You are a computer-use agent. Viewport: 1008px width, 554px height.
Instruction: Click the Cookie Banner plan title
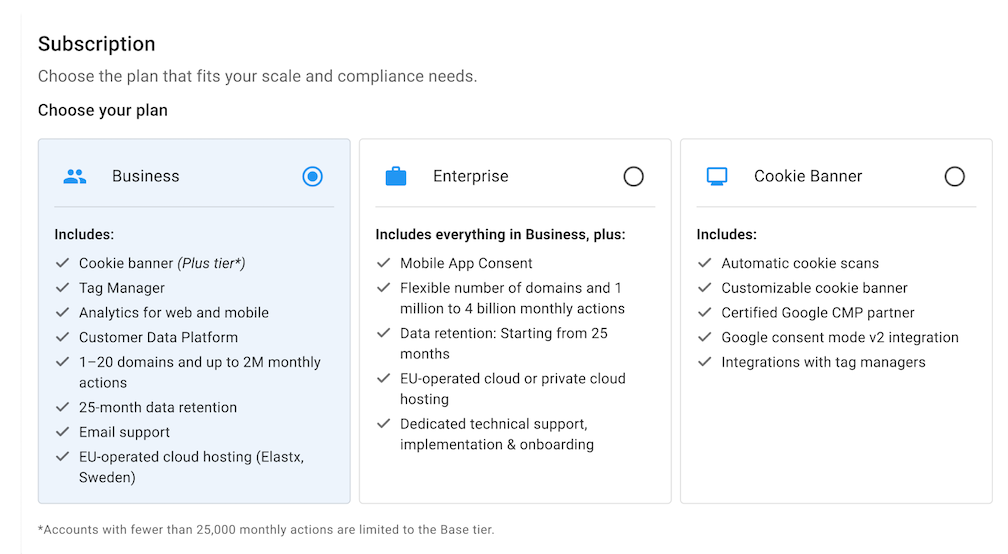pos(808,176)
